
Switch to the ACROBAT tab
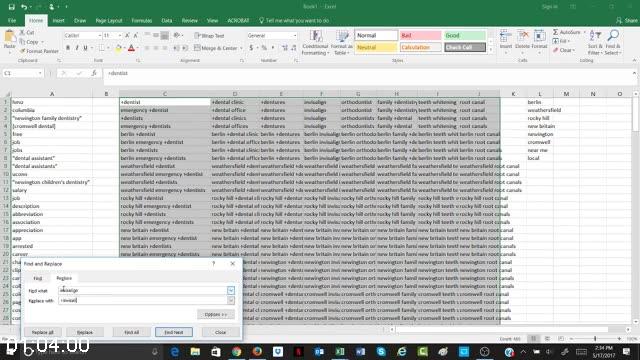(238, 20)
